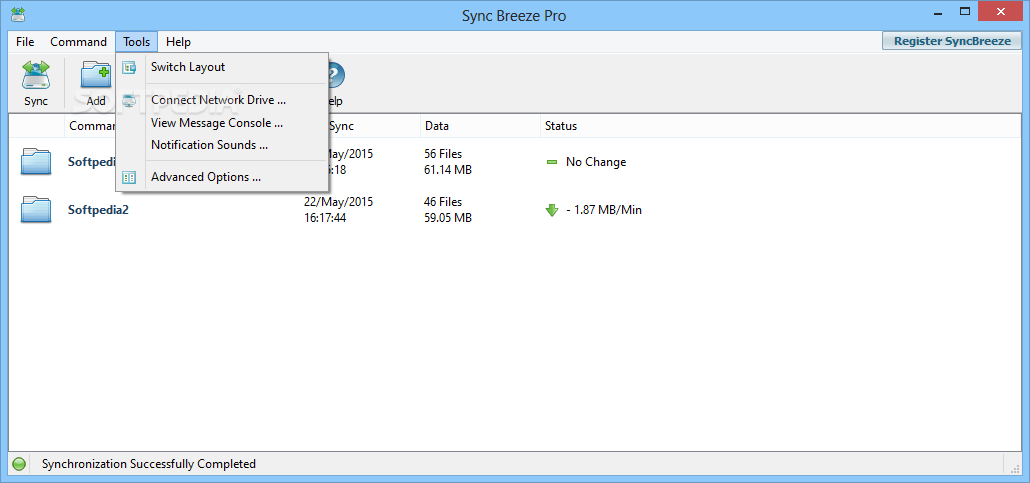Click the - 1.87 MB/Min status text

[604, 210]
